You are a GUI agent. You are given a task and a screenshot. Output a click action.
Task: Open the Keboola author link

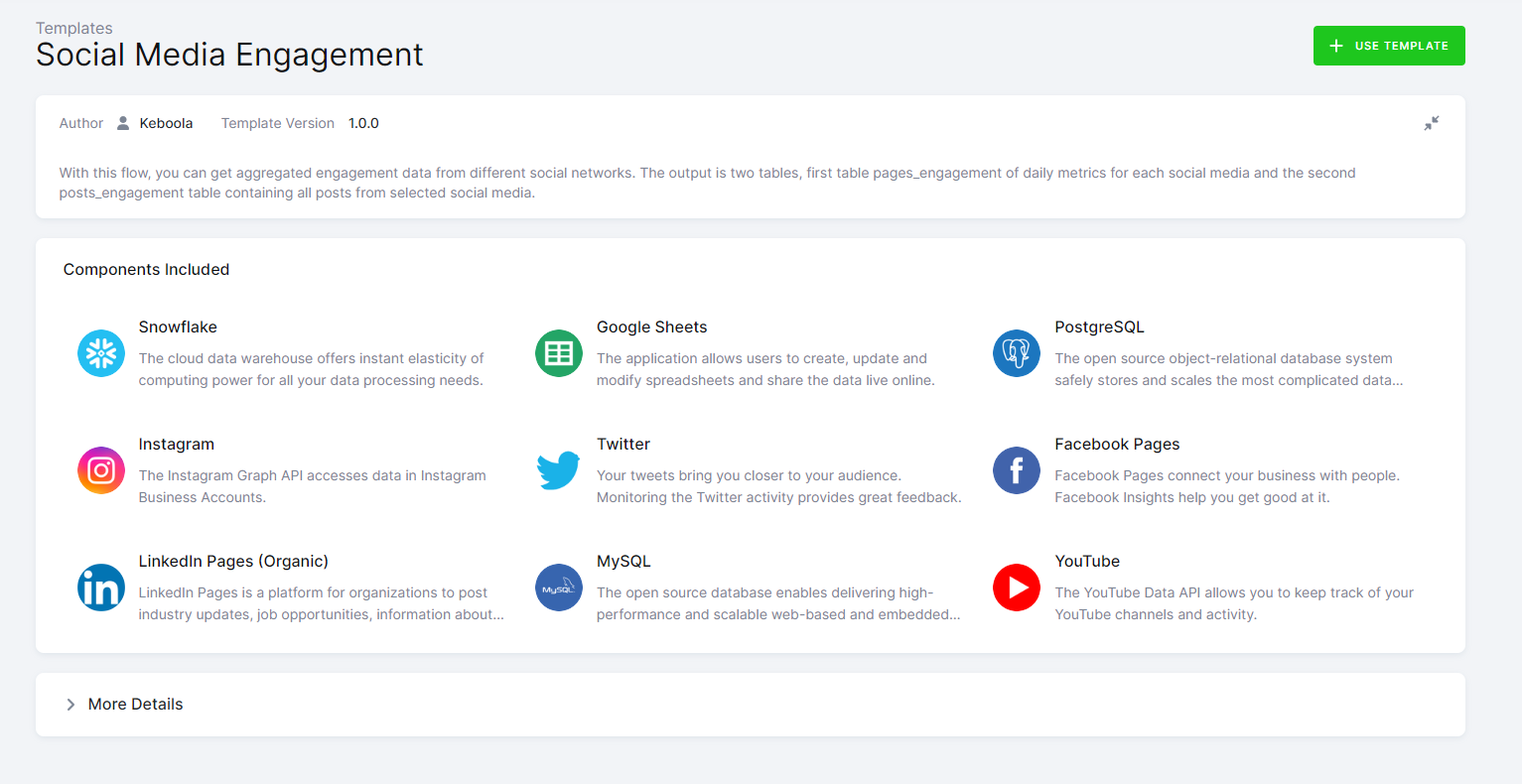coord(166,122)
